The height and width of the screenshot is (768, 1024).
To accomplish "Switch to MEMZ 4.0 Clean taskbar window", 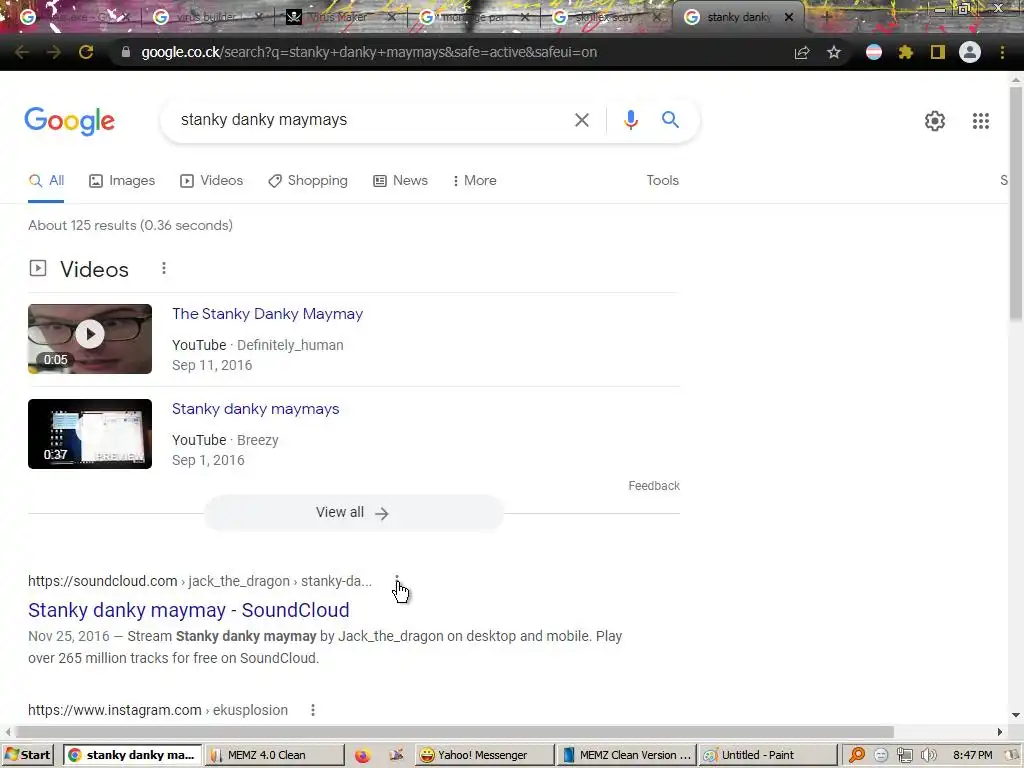I will [x=275, y=755].
